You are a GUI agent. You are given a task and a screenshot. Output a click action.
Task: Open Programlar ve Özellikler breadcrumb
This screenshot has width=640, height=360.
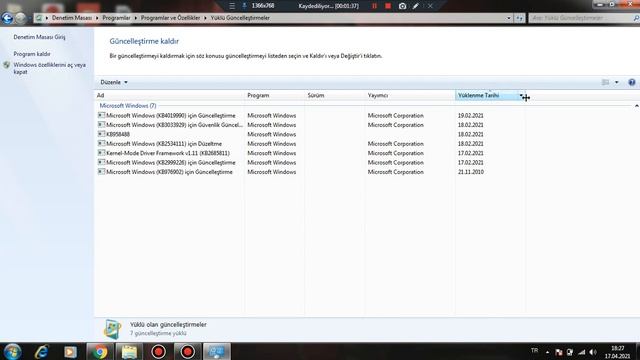pyautogui.click(x=170, y=18)
